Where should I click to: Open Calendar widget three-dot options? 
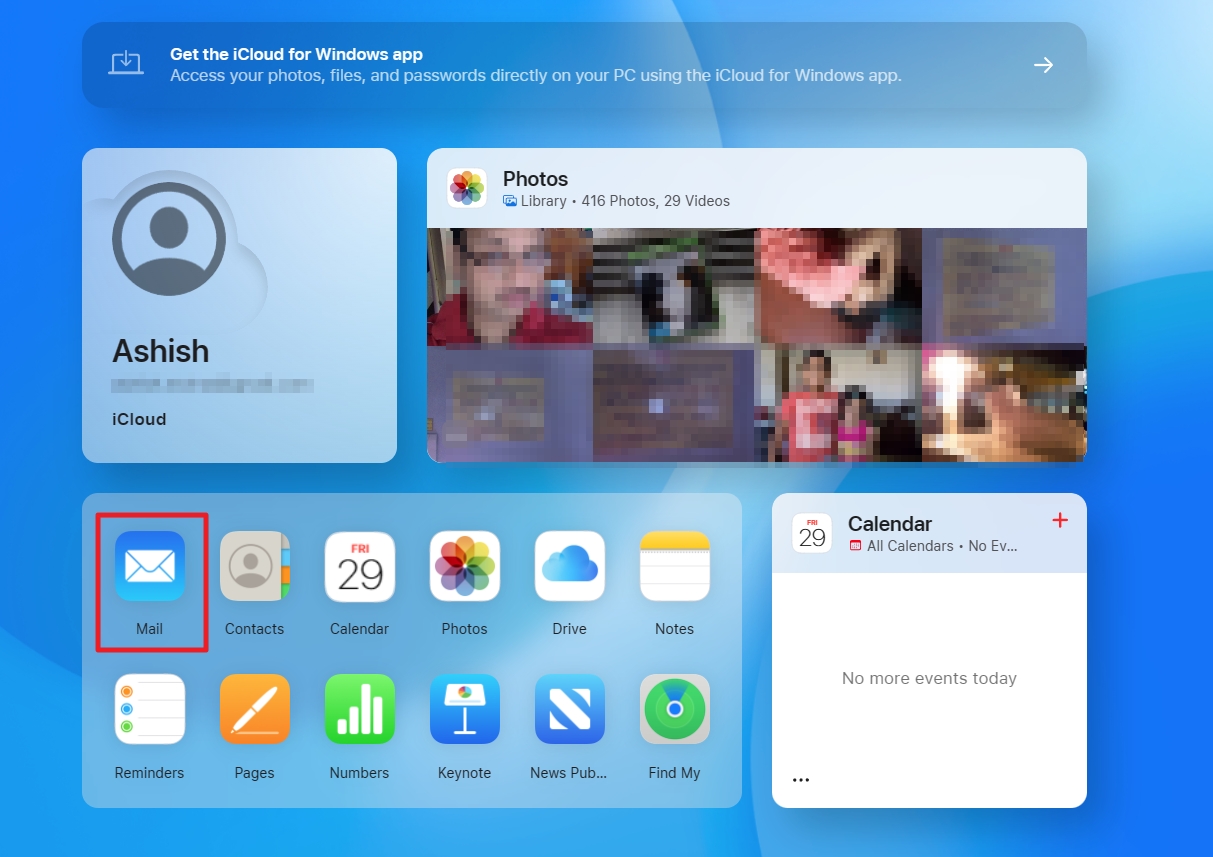801,780
